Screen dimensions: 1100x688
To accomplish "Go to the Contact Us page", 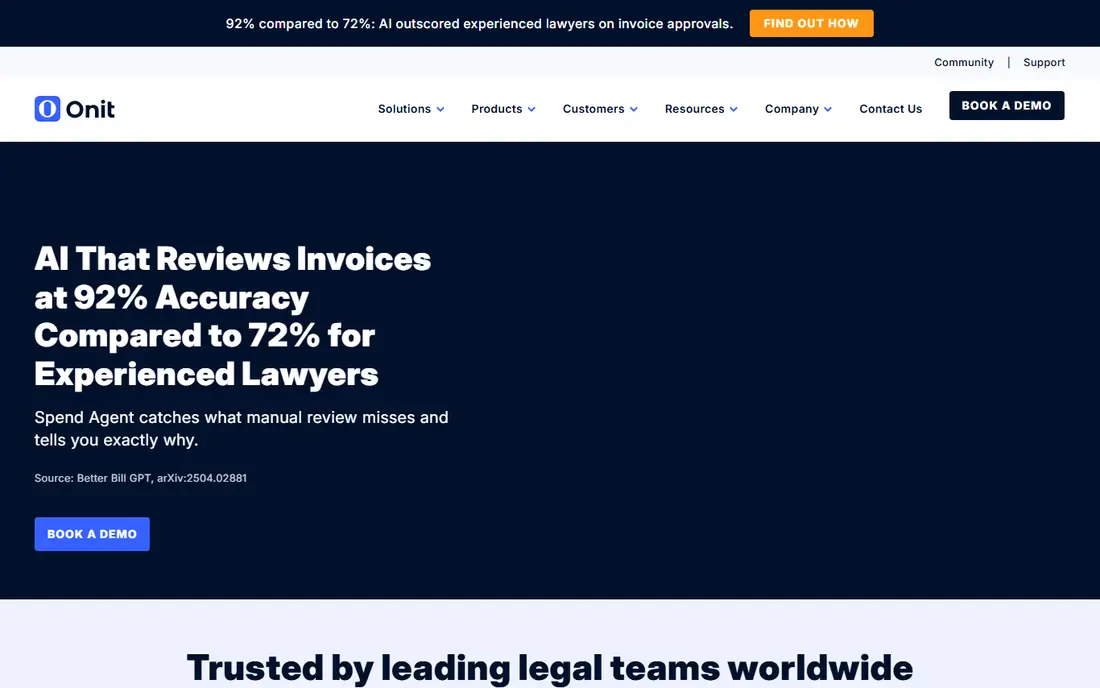I will pos(890,109).
